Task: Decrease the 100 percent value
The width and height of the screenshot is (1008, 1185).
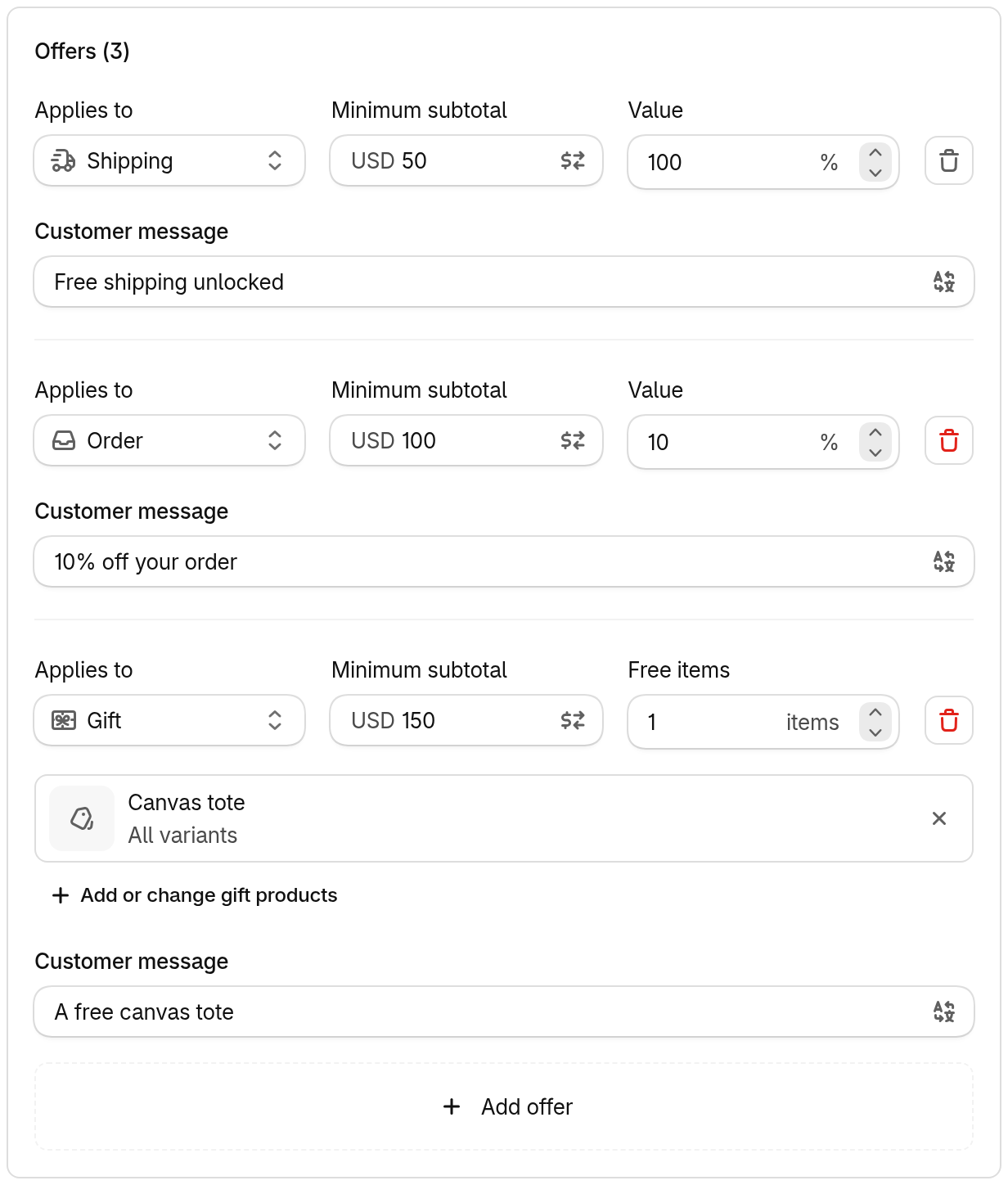Action: coord(875,172)
